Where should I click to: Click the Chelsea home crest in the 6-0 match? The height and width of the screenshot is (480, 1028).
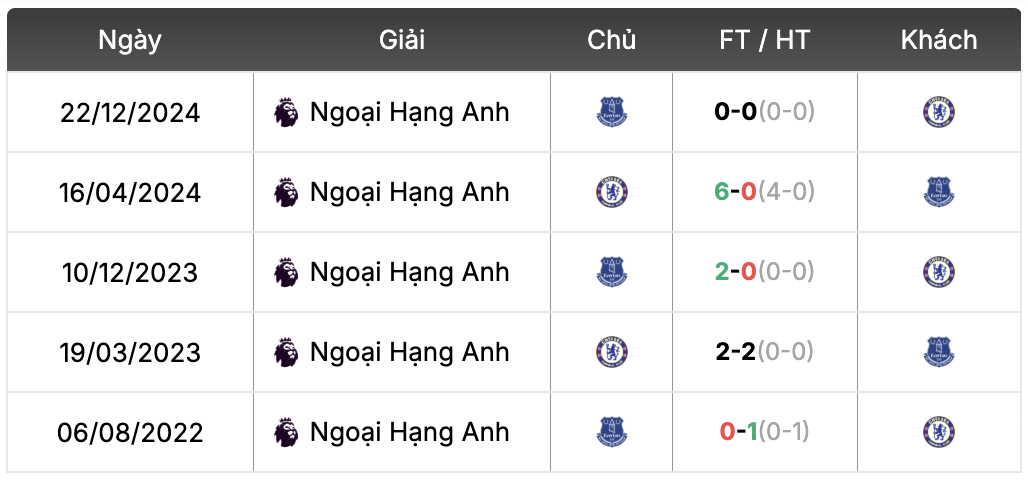click(611, 192)
